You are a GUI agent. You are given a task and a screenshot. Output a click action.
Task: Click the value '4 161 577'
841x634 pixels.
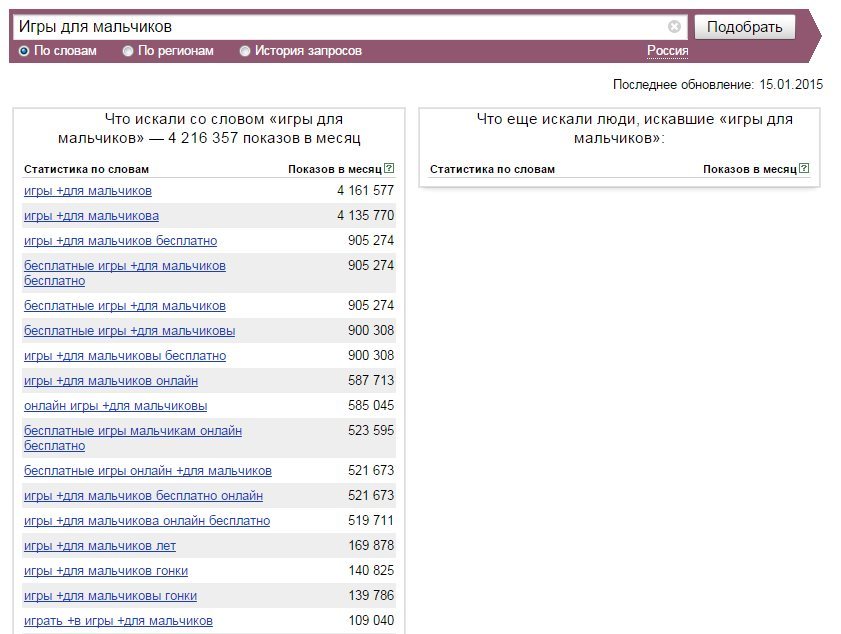tap(365, 190)
